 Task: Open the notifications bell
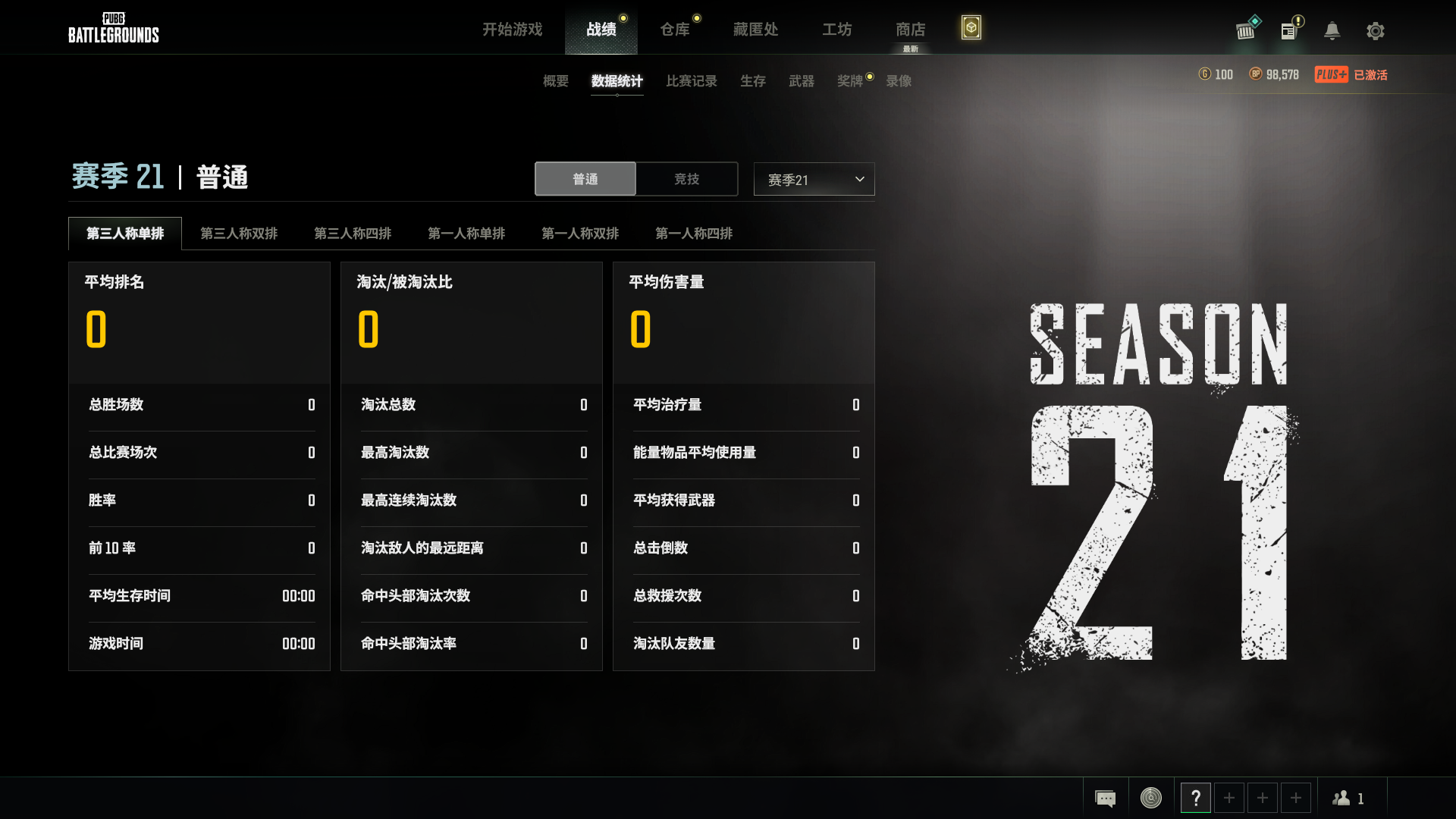click(1332, 30)
